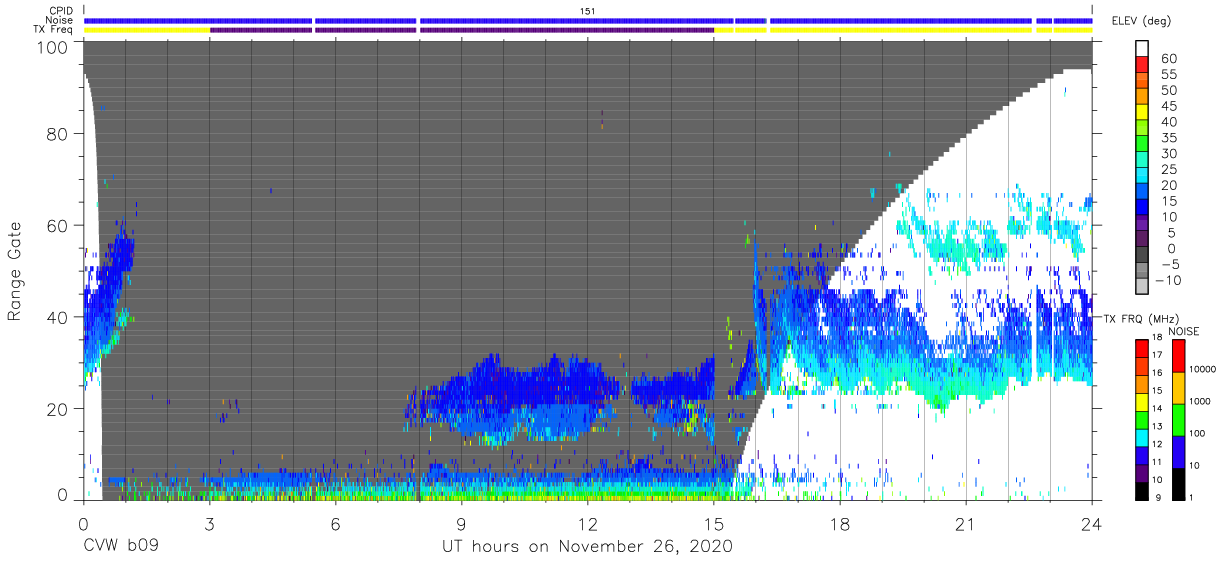Click the 80 range gate tick label
Image resolution: width=1228 pixels, height=567 pixels.
59,133
